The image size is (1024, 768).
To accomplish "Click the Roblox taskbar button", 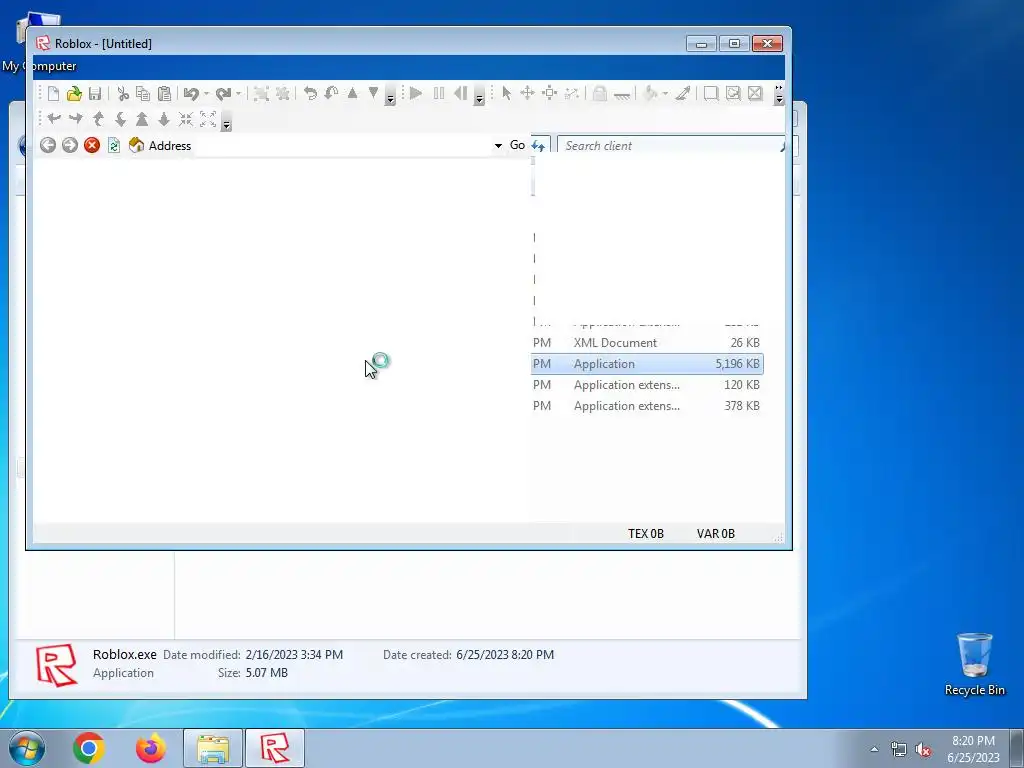I will (275, 748).
